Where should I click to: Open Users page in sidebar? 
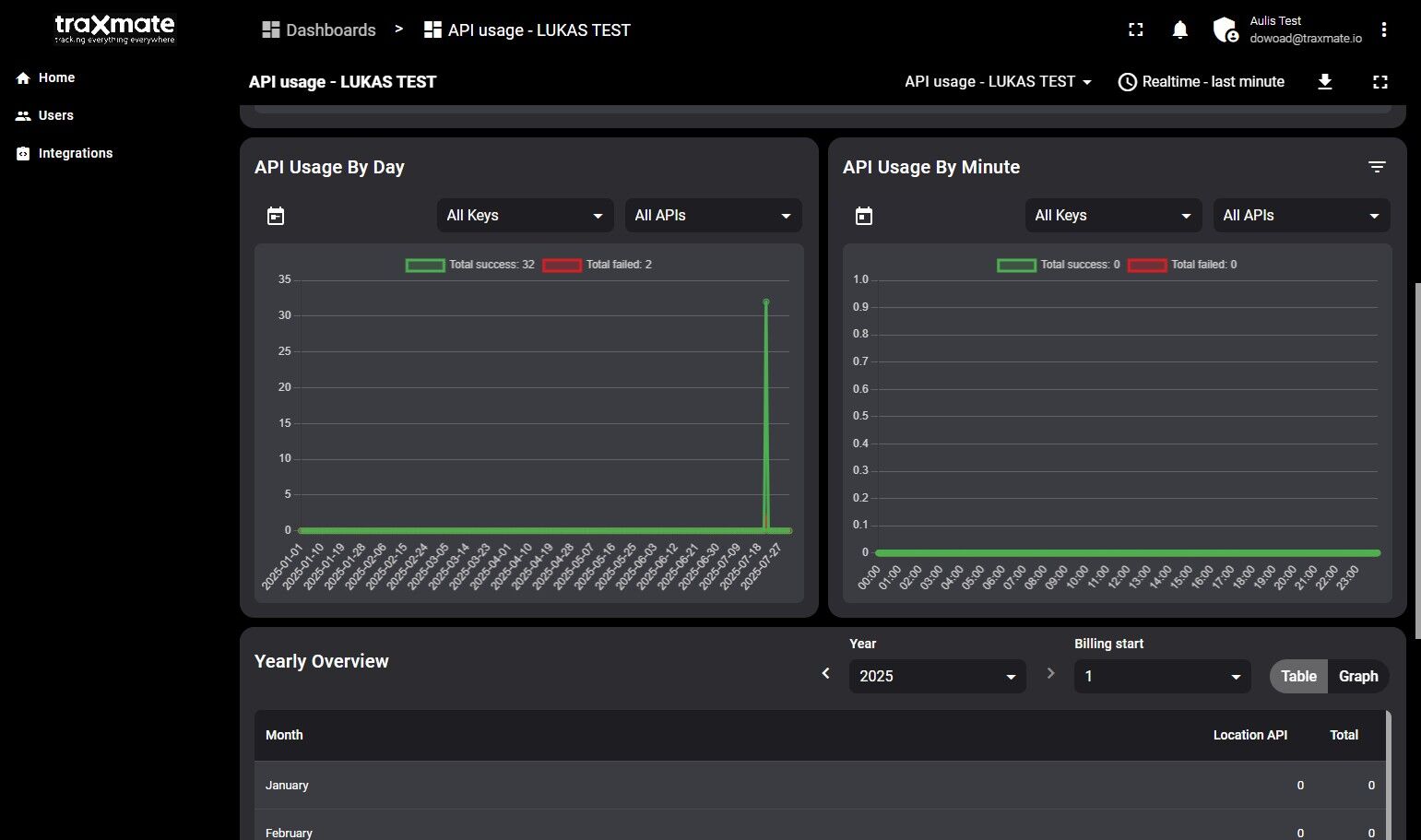coord(55,115)
